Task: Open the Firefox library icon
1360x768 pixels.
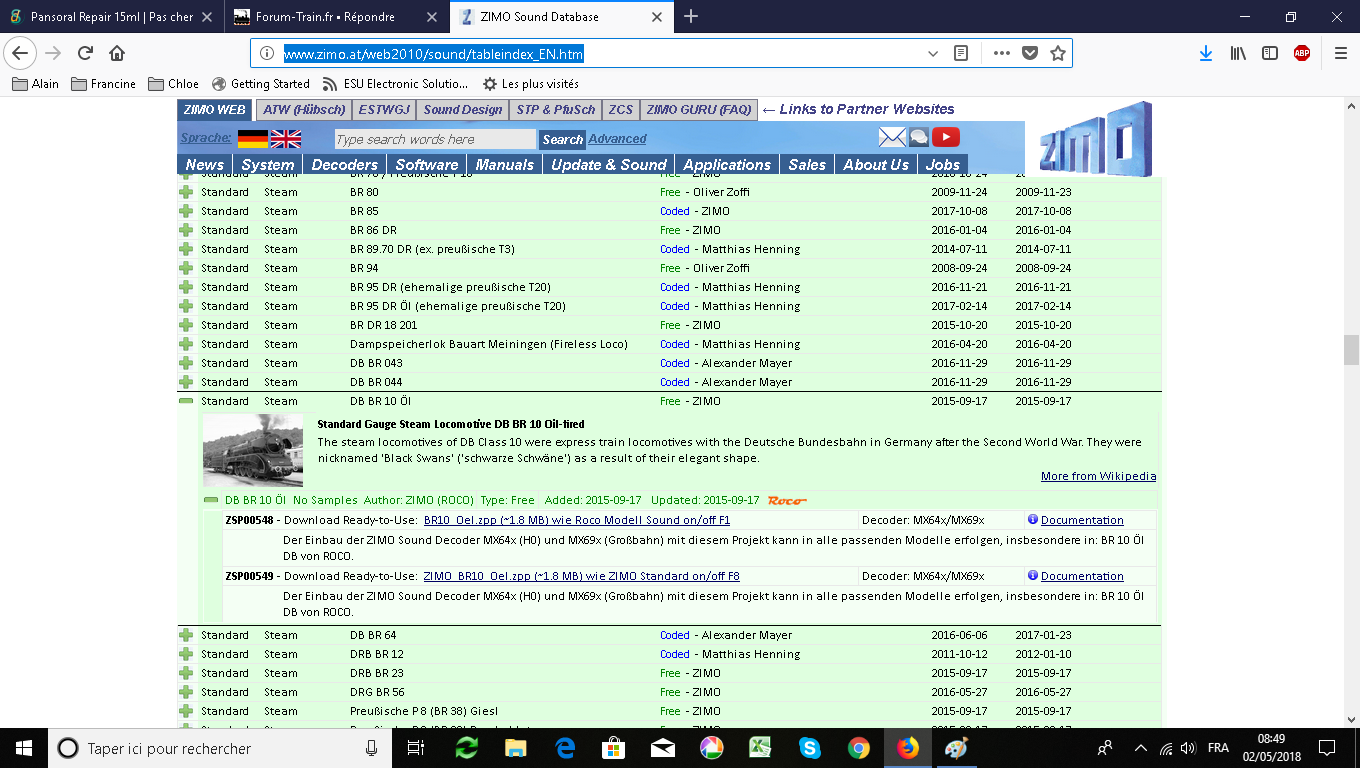Action: (x=1238, y=54)
